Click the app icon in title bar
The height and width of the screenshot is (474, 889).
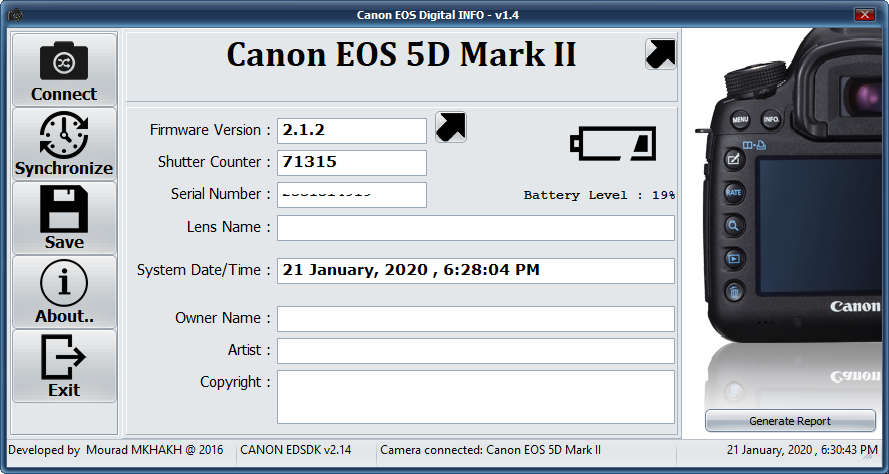[x=15, y=15]
